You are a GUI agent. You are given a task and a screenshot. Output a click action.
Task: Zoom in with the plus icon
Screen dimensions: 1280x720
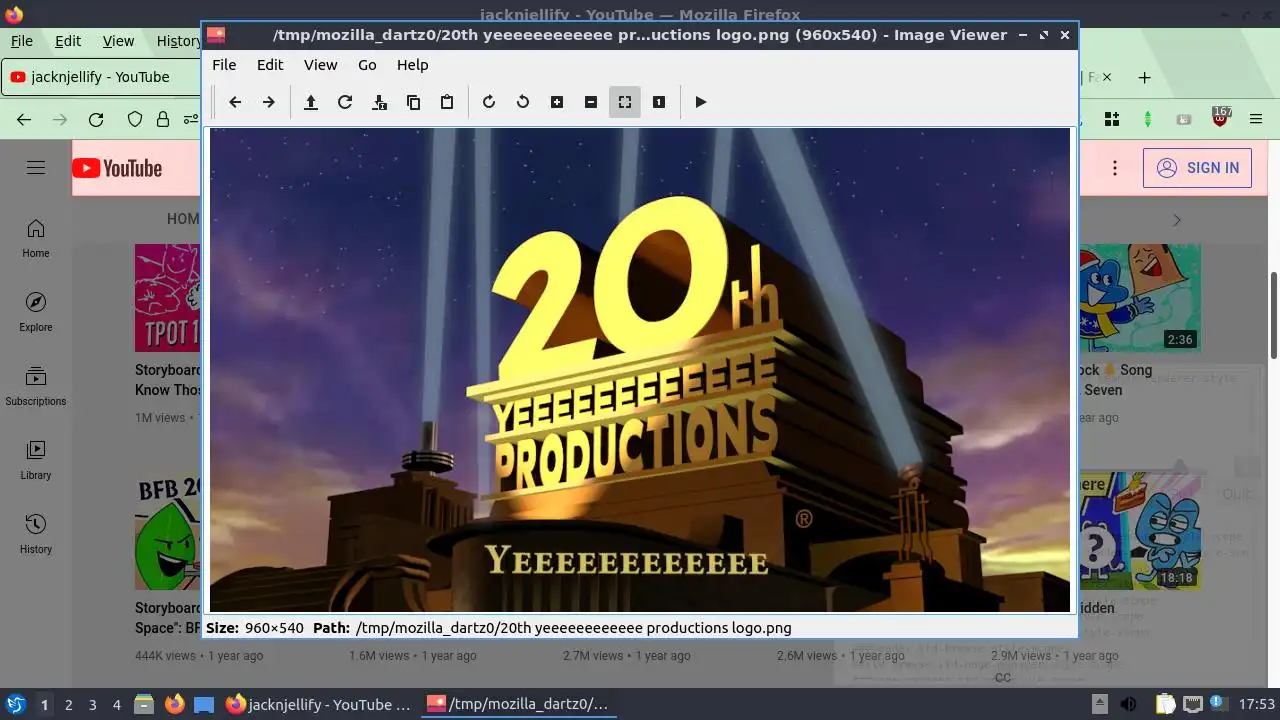click(557, 102)
